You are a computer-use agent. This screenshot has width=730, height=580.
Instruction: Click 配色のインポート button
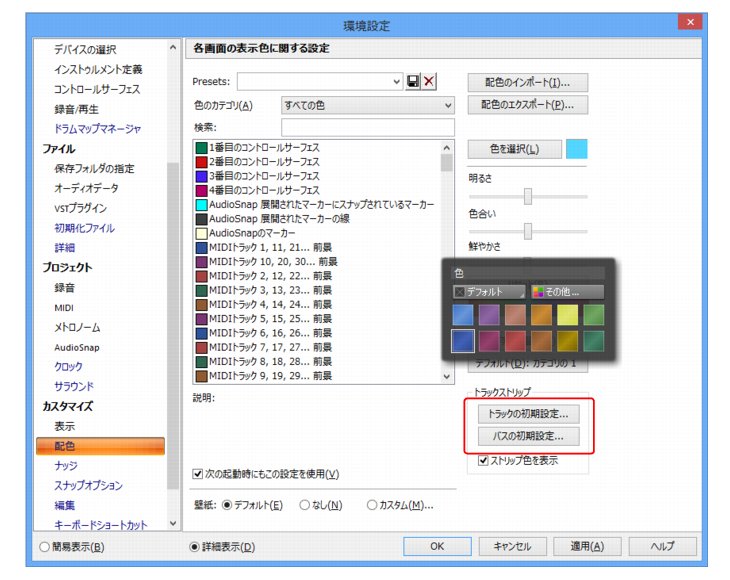tap(527, 82)
